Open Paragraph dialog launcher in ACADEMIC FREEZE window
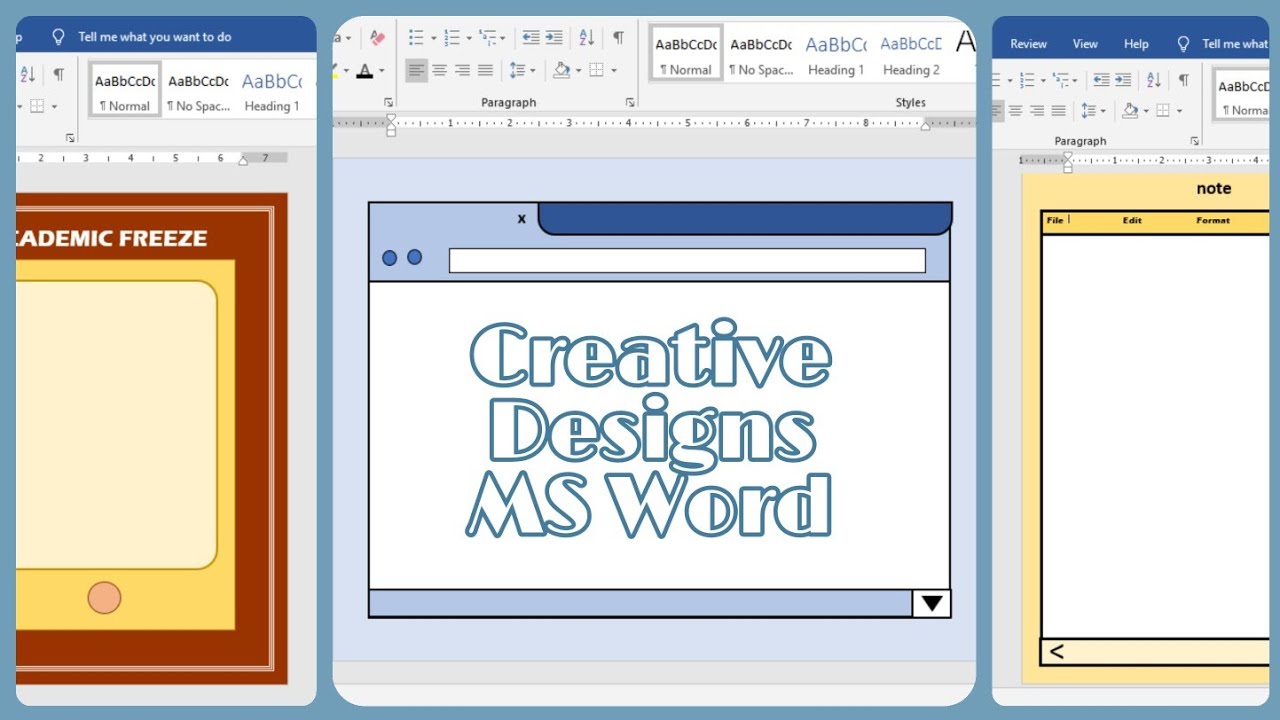This screenshot has width=1280, height=720. pos(70,138)
